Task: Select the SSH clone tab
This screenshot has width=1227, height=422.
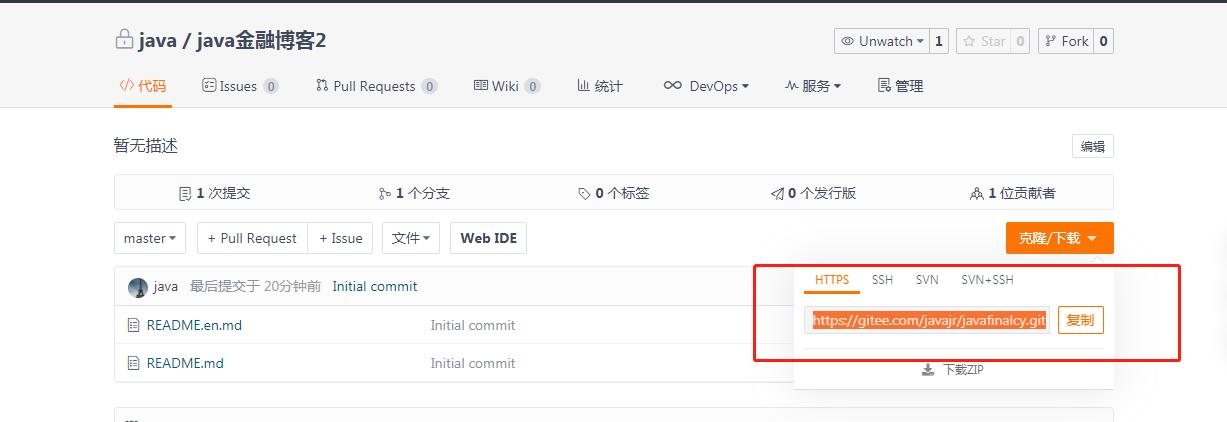Action: pyautogui.click(x=882, y=280)
